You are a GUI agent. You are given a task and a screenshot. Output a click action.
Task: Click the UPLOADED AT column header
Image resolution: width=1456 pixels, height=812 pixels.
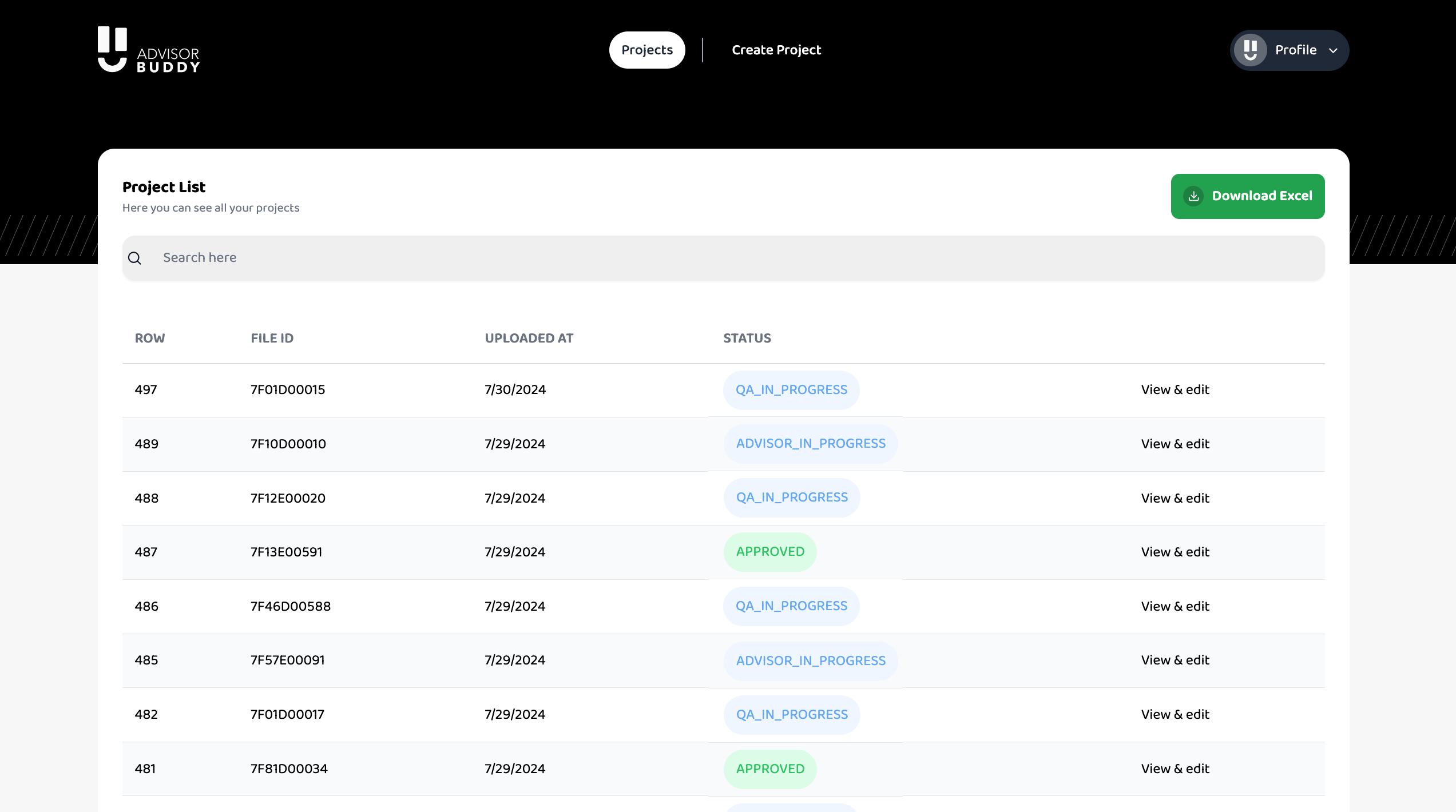point(529,339)
